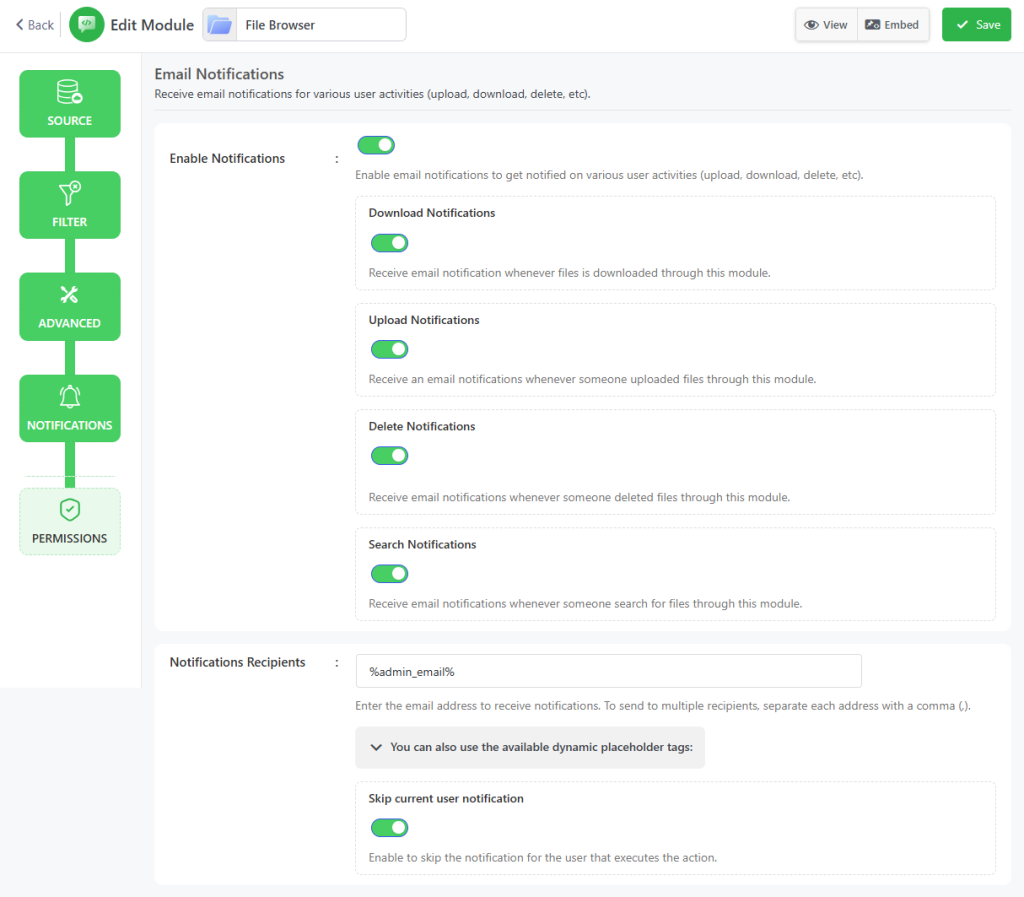Click the Source database icon
Screen dimensions: 1024x897
tap(70, 93)
